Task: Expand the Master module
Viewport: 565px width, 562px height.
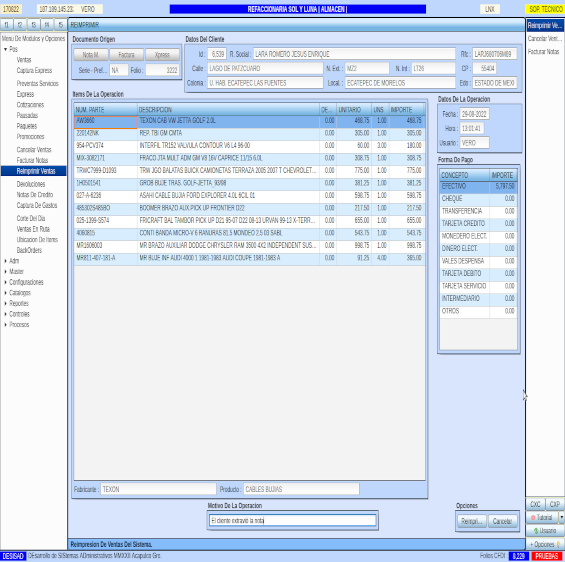Action: point(5,271)
